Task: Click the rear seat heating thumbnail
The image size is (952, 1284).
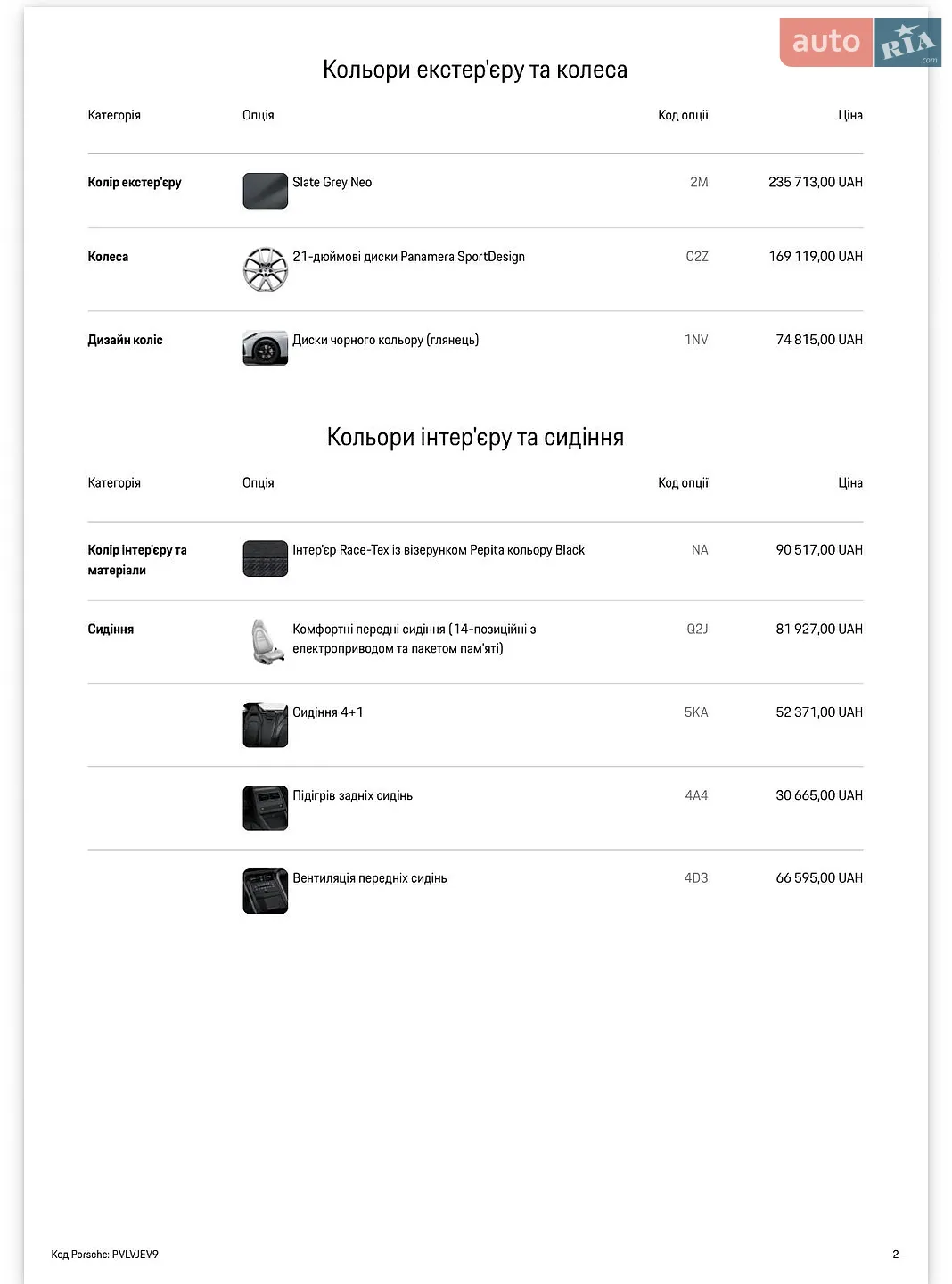Action: point(265,808)
